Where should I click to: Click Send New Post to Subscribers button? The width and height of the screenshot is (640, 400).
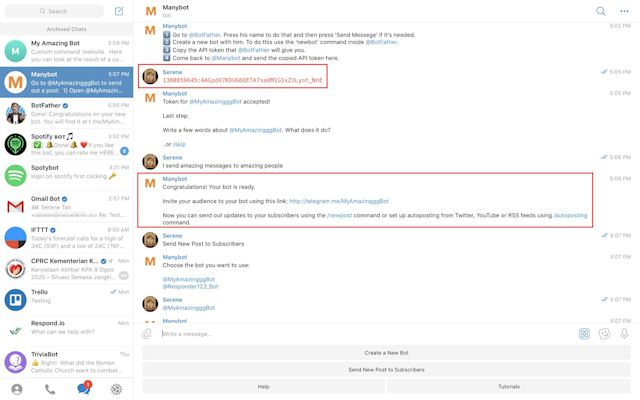386,369
